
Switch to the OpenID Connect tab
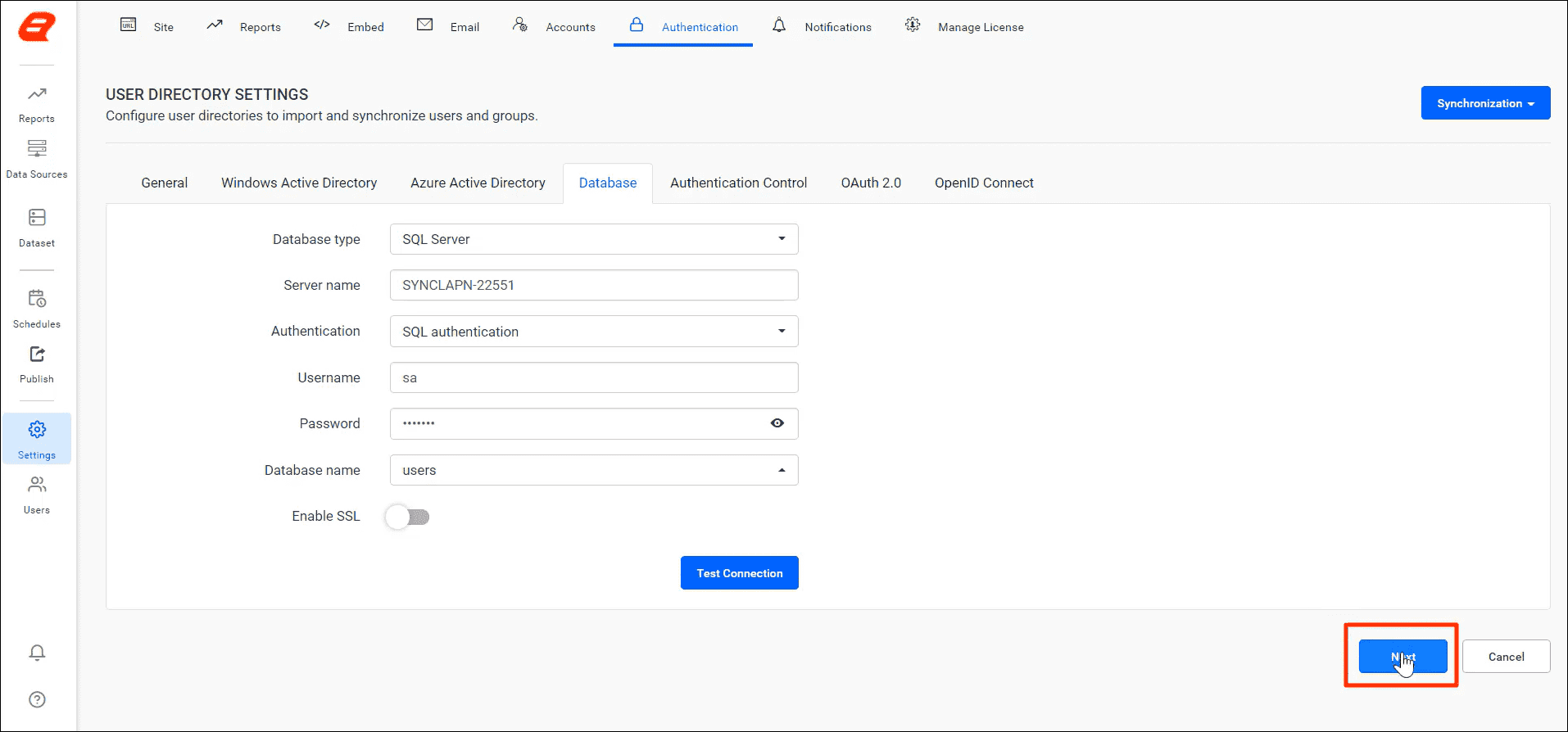point(984,183)
